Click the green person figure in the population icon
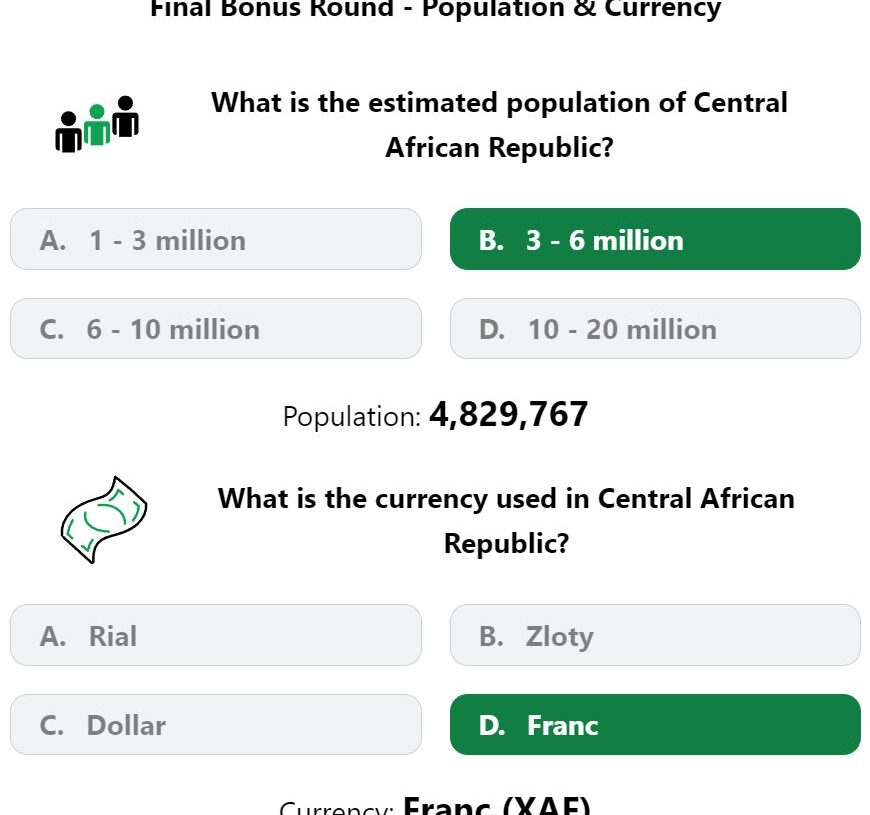Screen dimensions: 870x815 tap(97, 126)
